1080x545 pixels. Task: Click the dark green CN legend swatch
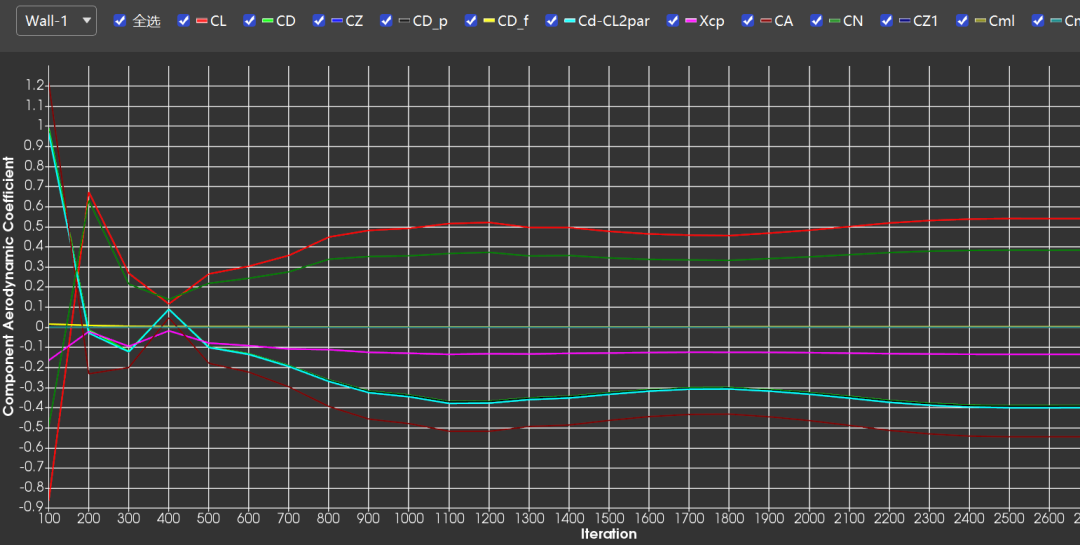pos(835,21)
